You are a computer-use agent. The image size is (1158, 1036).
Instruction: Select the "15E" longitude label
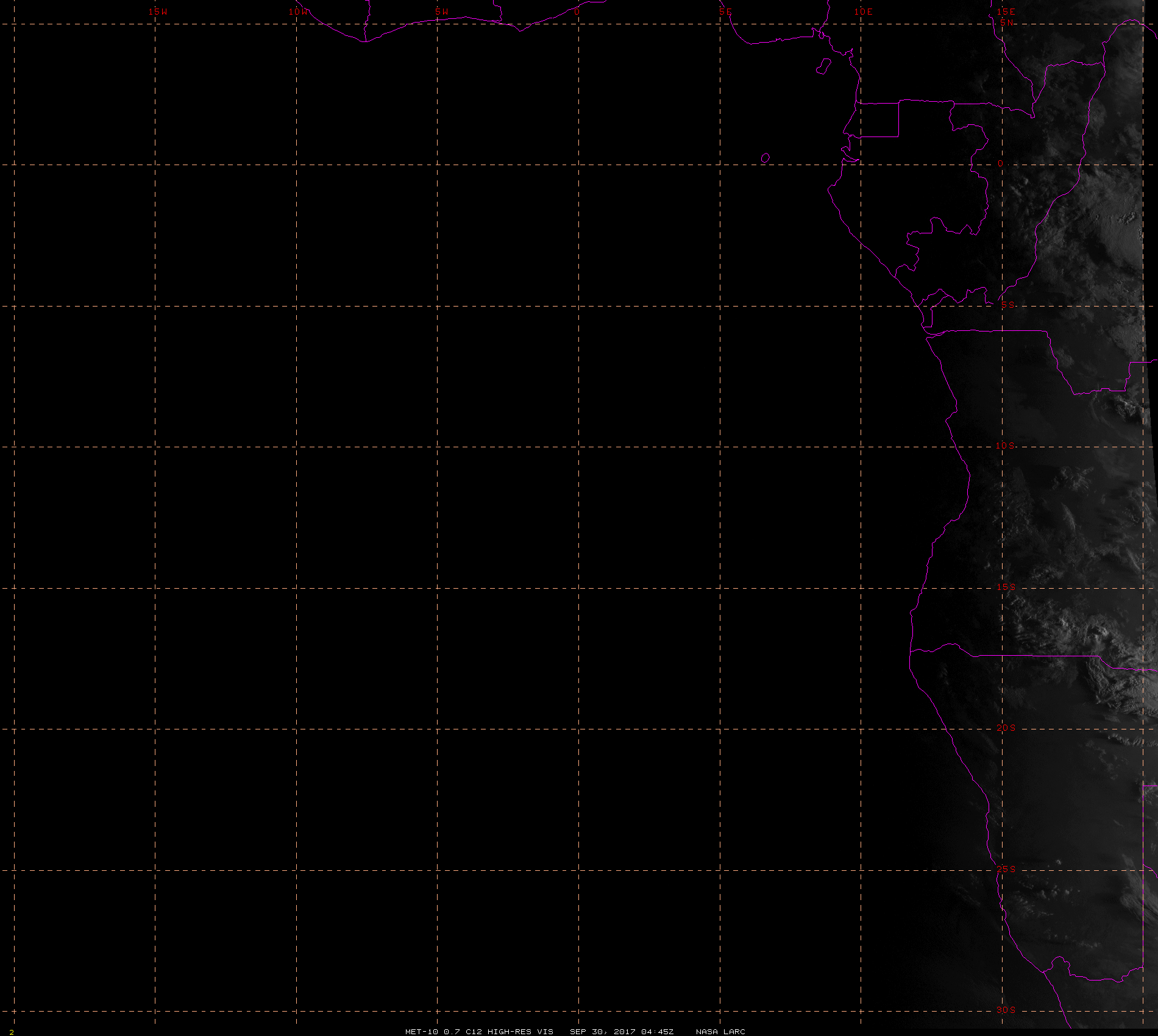click(x=1006, y=12)
